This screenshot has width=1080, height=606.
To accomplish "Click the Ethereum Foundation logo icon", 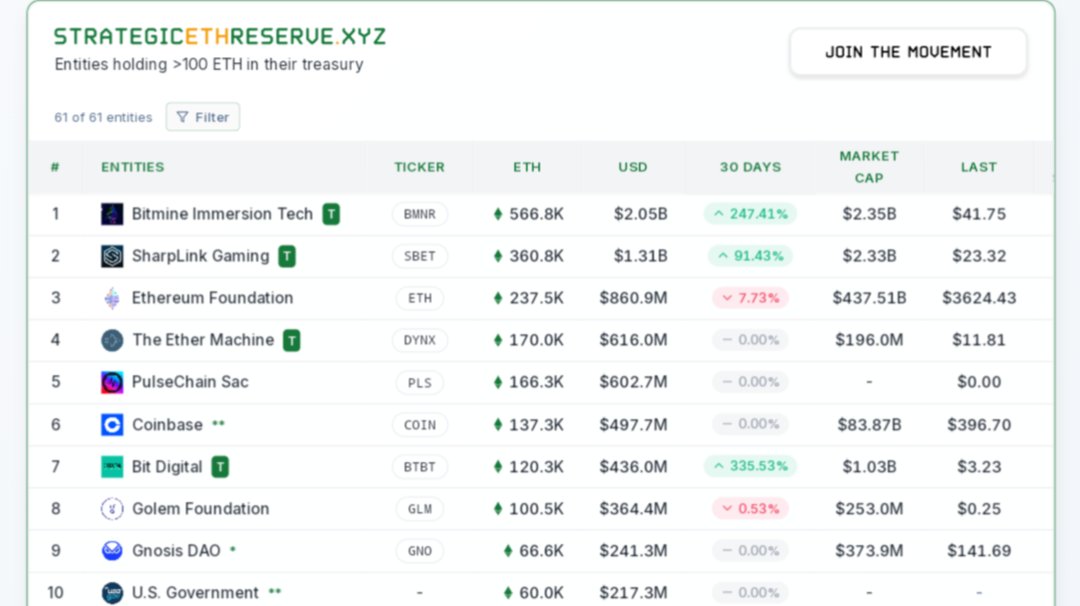I will [x=112, y=298].
